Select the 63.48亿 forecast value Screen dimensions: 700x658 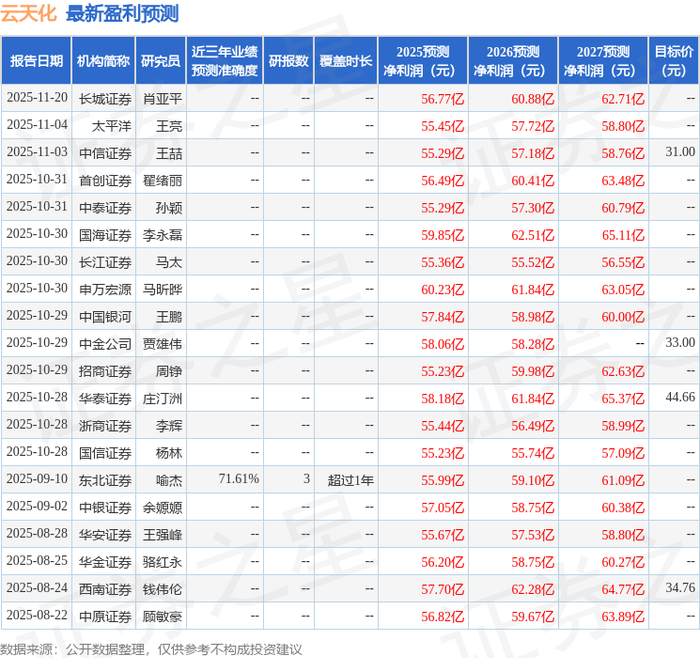click(x=623, y=181)
